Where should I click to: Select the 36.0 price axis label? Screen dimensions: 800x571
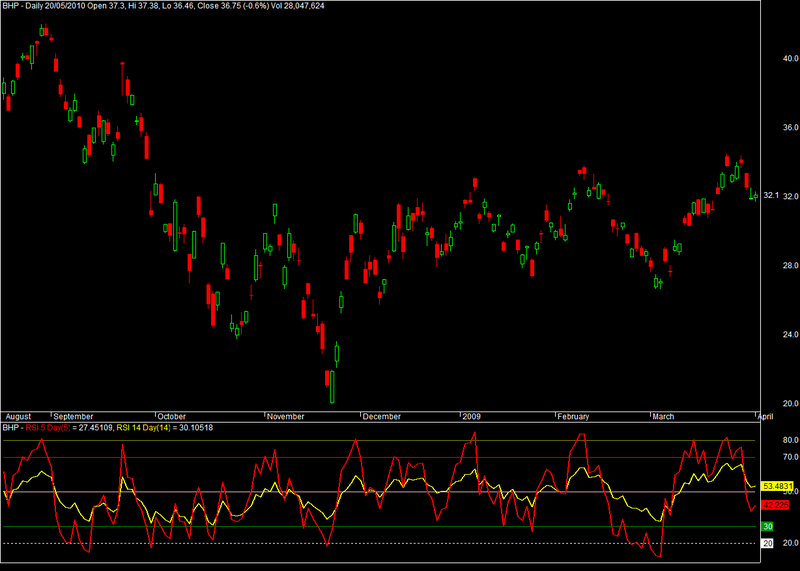pyautogui.click(x=790, y=127)
